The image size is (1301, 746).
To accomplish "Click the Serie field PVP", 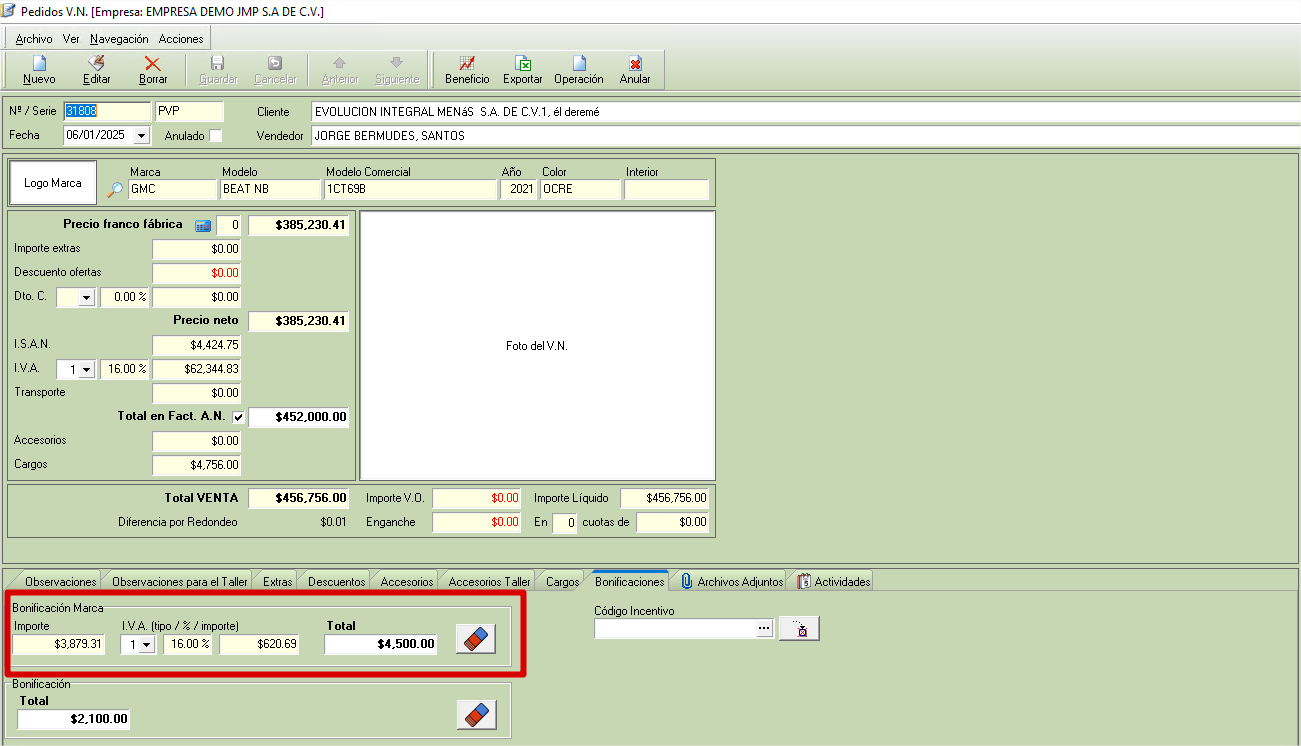I will pyautogui.click(x=189, y=111).
